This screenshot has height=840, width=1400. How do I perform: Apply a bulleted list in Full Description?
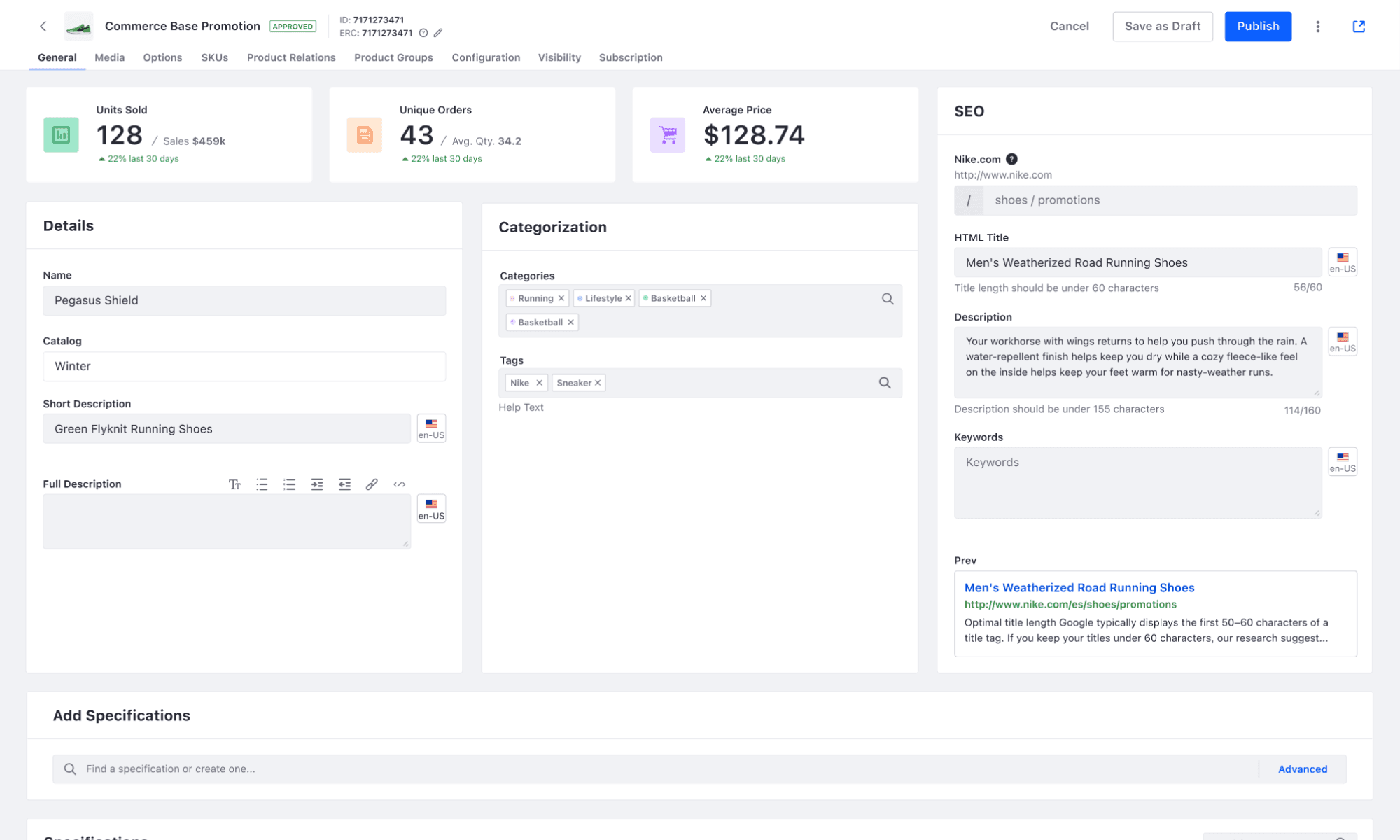[x=262, y=484]
